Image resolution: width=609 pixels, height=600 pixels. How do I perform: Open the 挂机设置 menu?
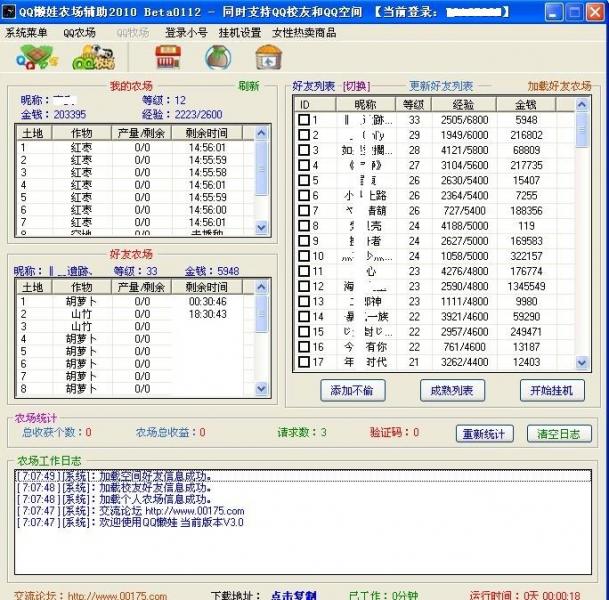click(240, 33)
